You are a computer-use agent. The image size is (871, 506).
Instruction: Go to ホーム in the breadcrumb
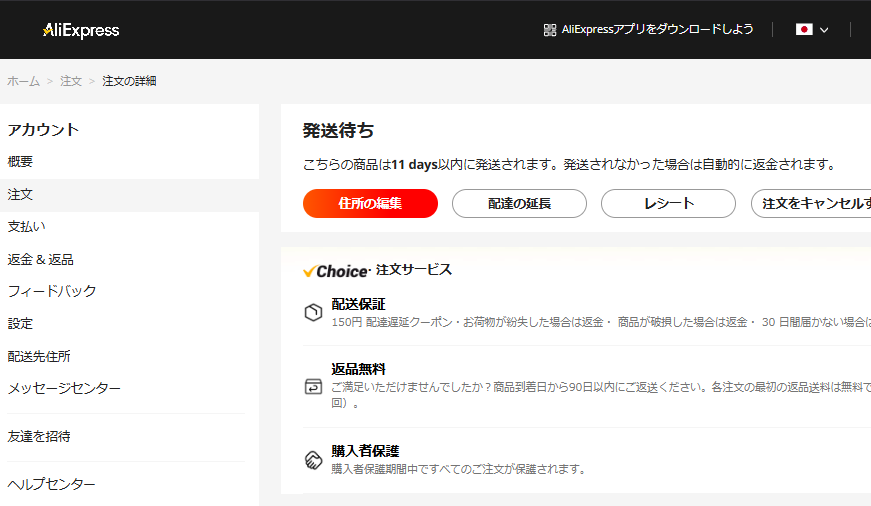(x=23, y=81)
